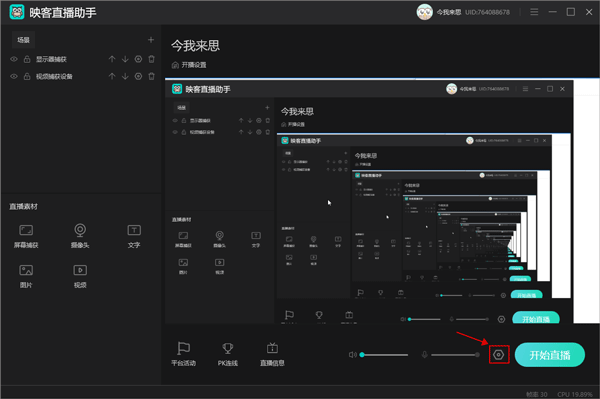
Task: Add 视频 video material
Action: point(80,276)
